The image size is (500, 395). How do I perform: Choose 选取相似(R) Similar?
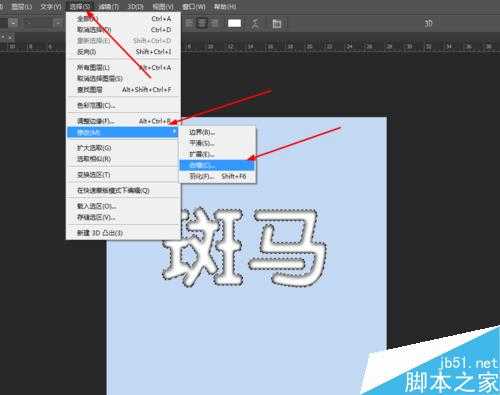[123, 159]
